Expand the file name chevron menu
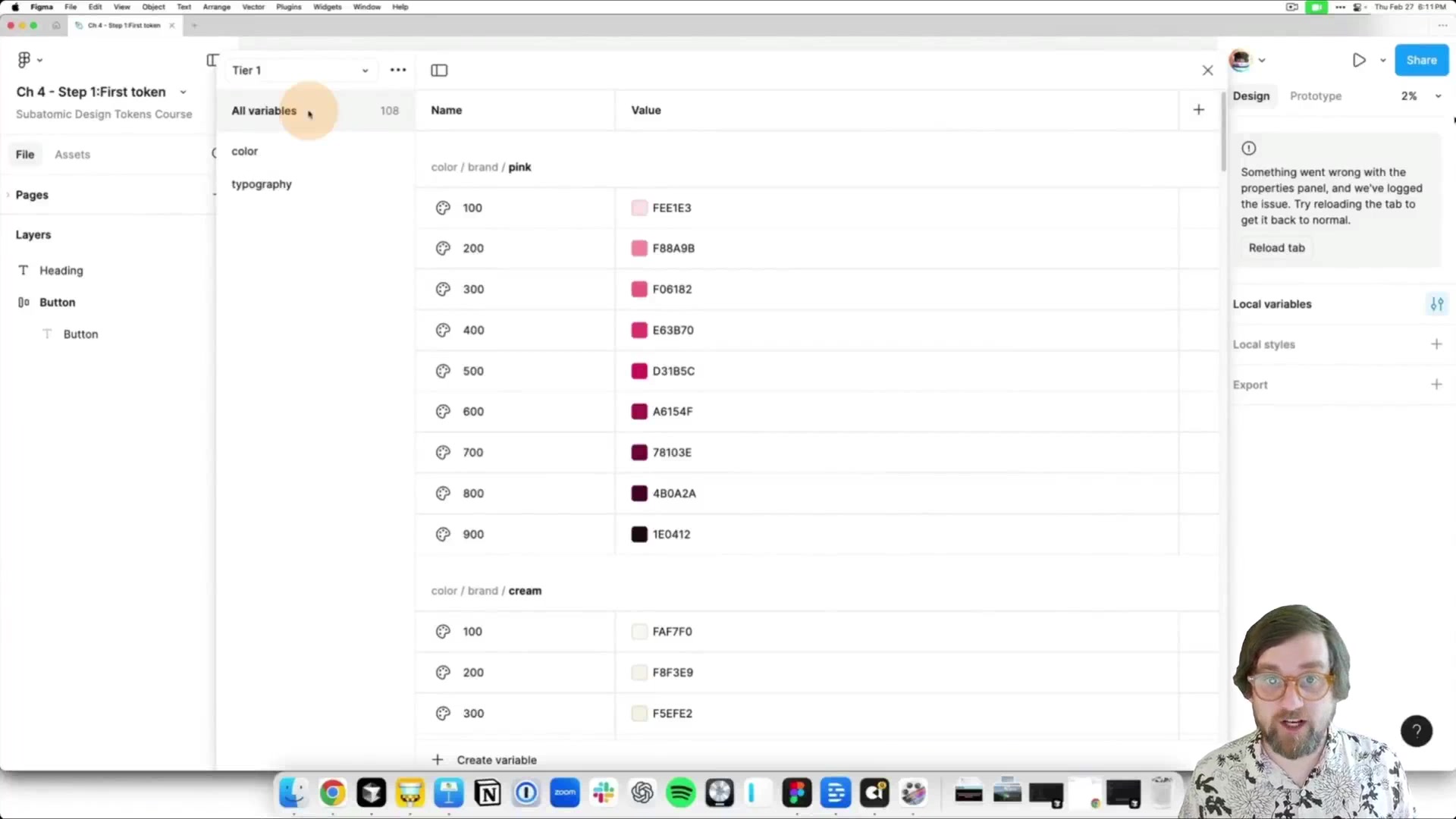This screenshot has width=1456, height=819. pyautogui.click(x=183, y=93)
